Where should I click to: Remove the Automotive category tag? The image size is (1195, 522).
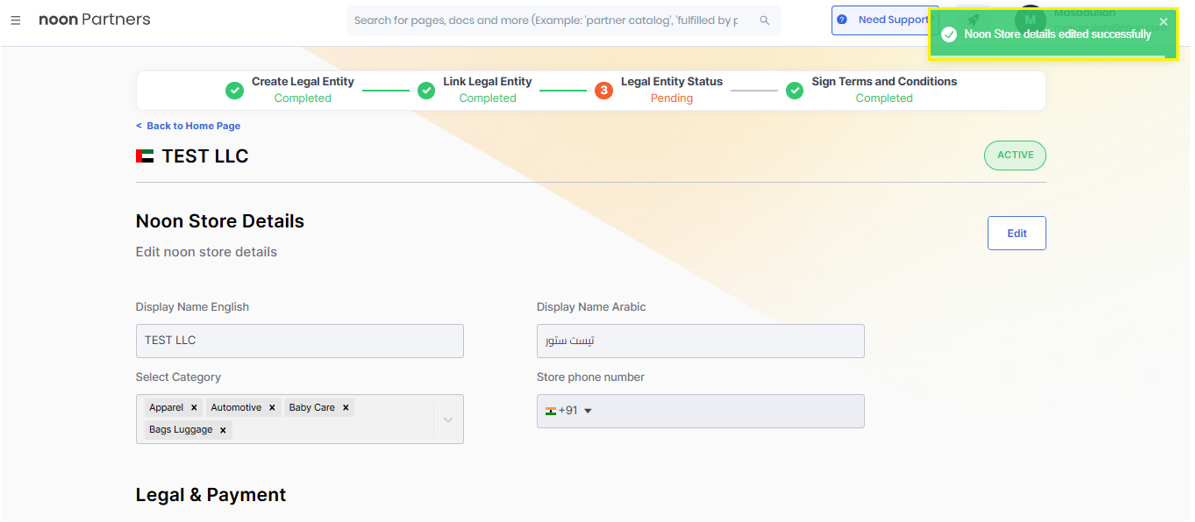click(272, 408)
